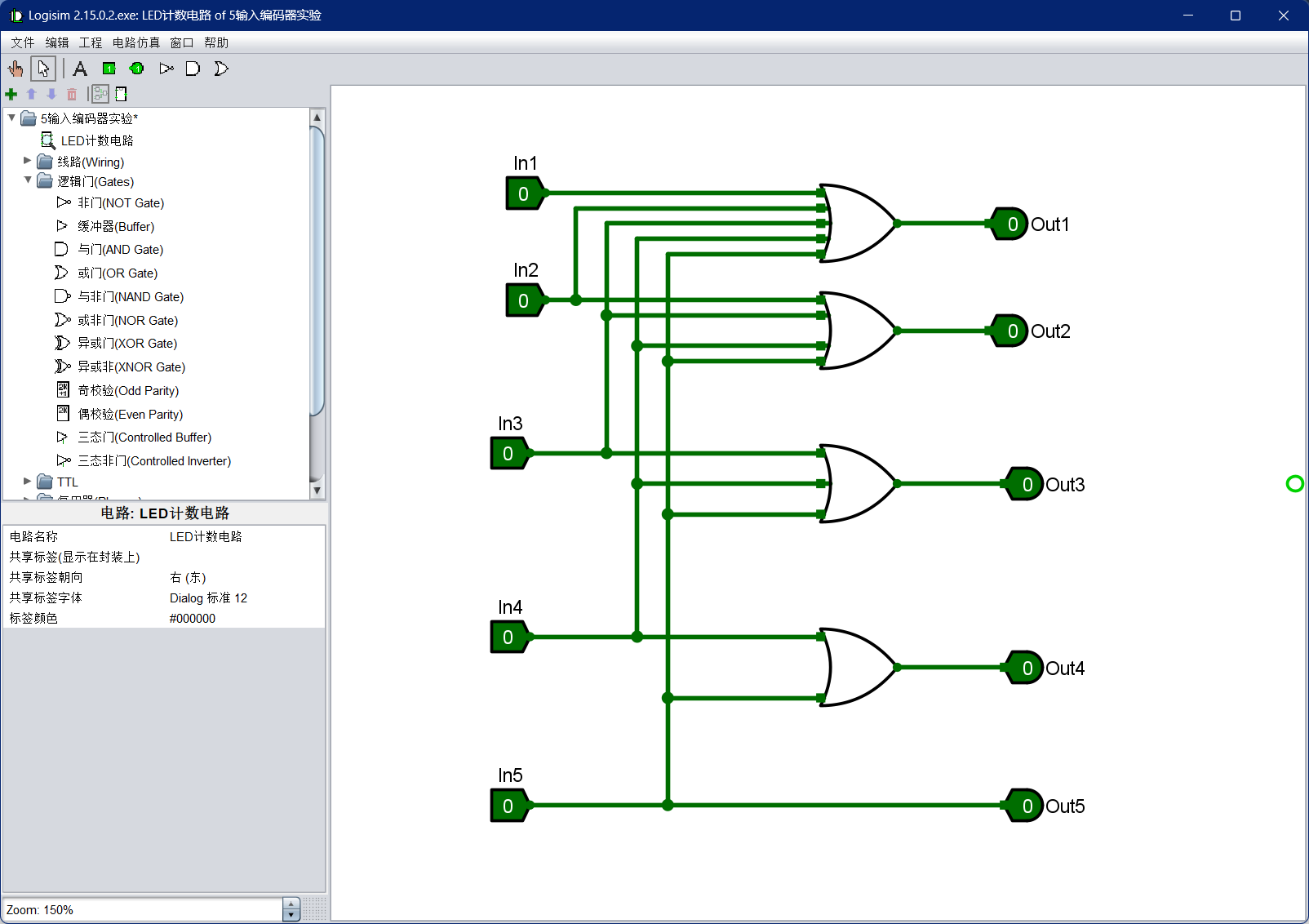Select output pin Out5 on canvas
This screenshot has height=924, width=1309.
point(1024,806)
